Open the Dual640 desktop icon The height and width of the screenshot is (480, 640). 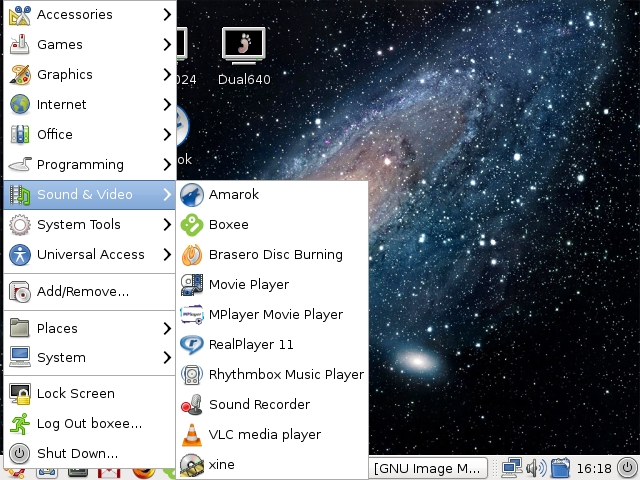point(244,56)
